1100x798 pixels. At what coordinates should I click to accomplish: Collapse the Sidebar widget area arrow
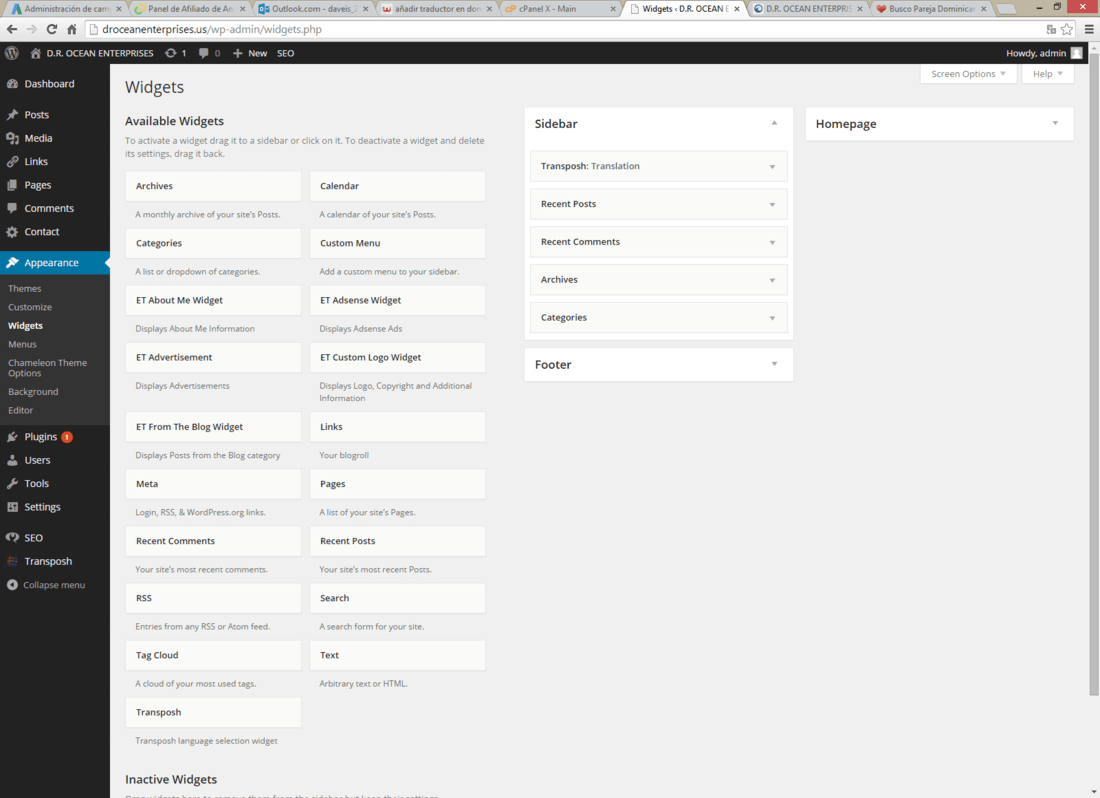coord(774,123)
